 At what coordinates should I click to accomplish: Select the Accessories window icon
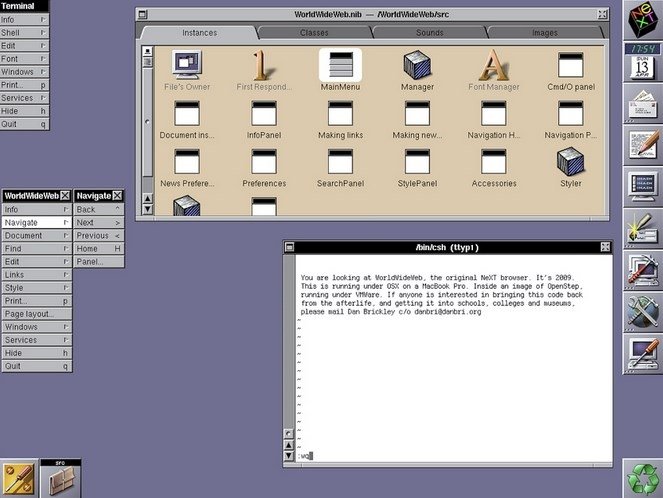point(493,161)
